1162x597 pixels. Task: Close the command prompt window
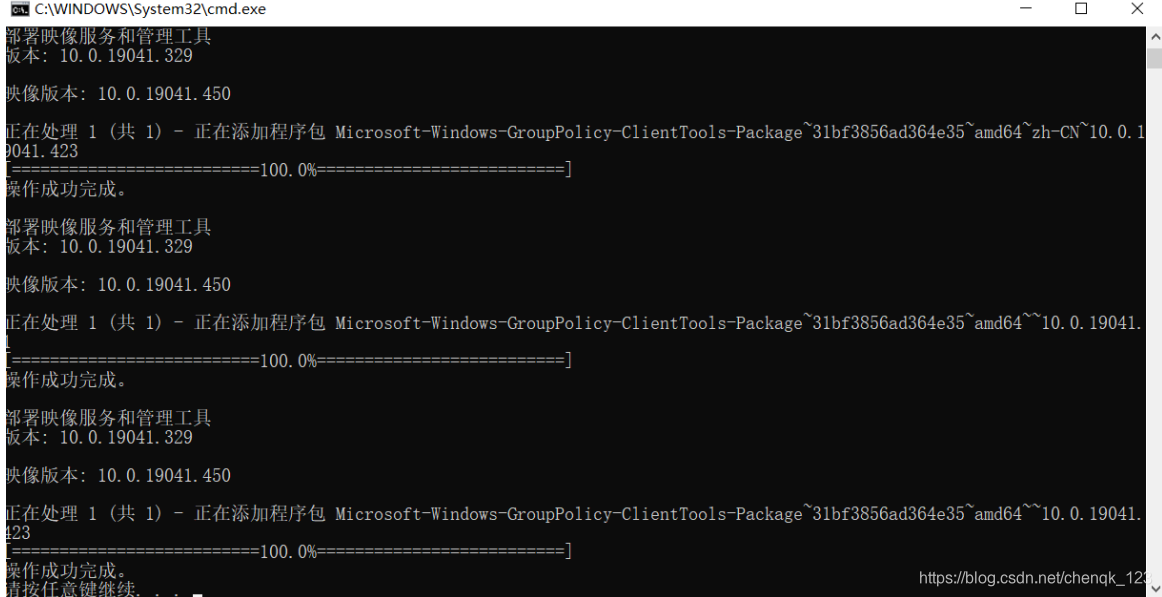(x=1137, y=9)
